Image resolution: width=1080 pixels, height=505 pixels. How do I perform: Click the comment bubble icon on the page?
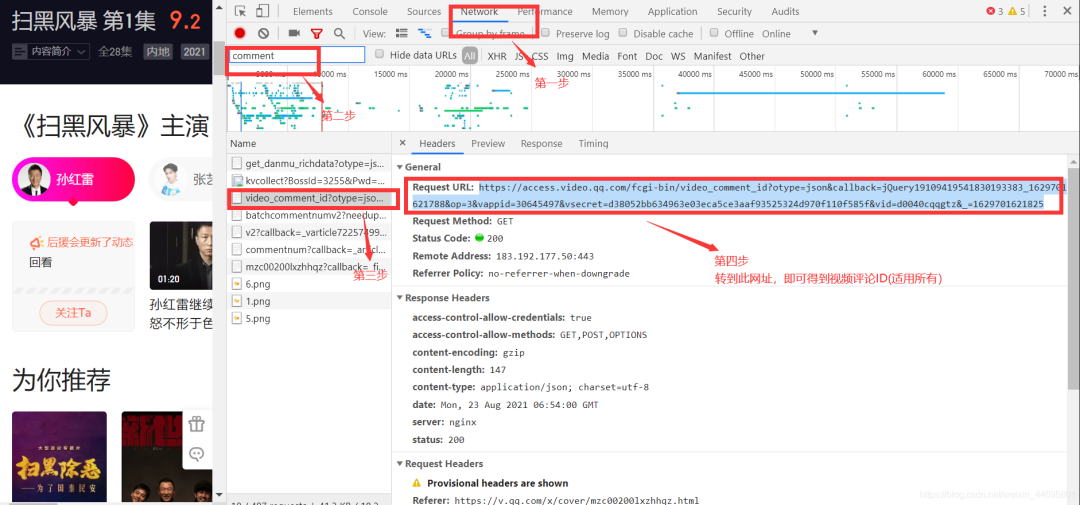pyautogui.click(x=197, y=453)
